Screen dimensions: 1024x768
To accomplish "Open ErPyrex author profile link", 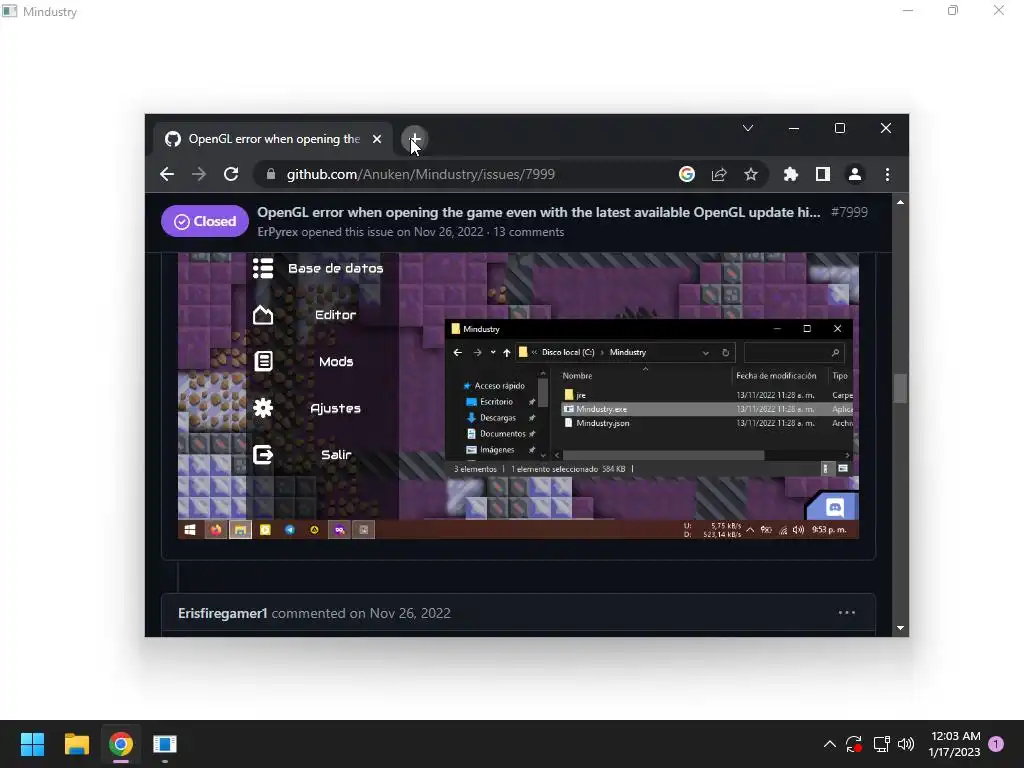I will pos(278,232).
